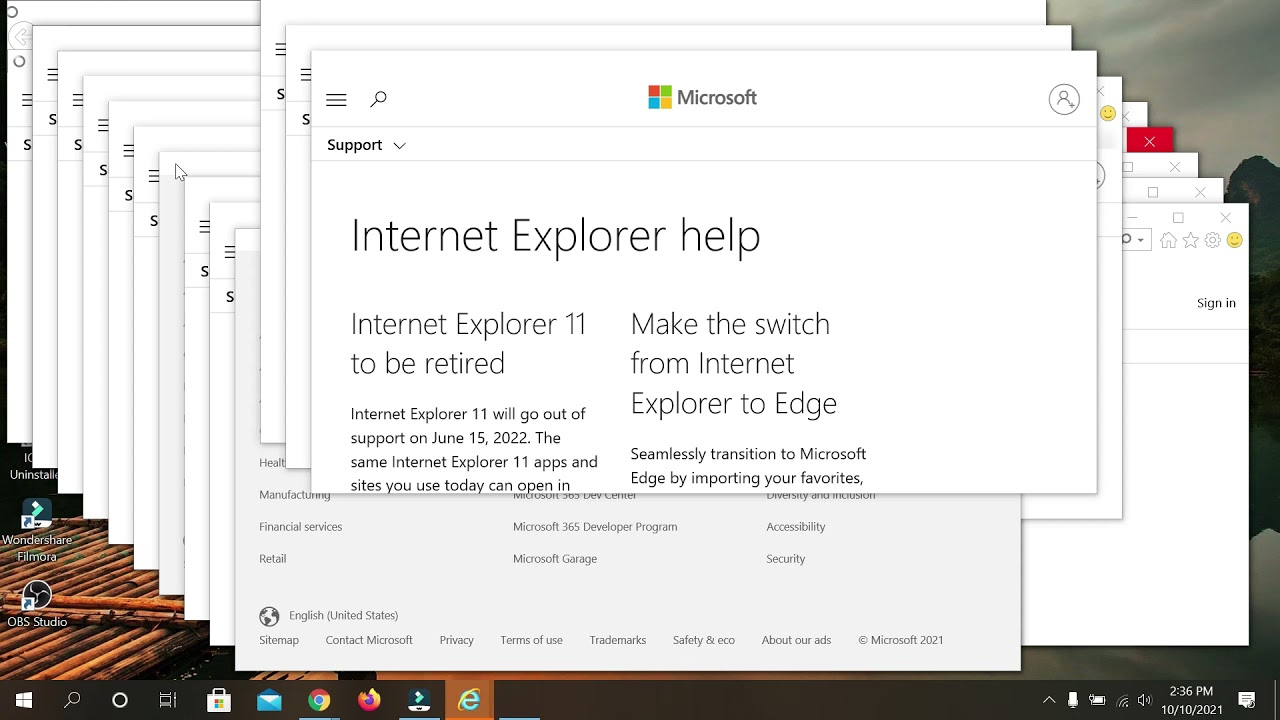1280x720 pixels.
Task: Open the 'Sitemap' footer link
Action: click(x=279, y=640)
